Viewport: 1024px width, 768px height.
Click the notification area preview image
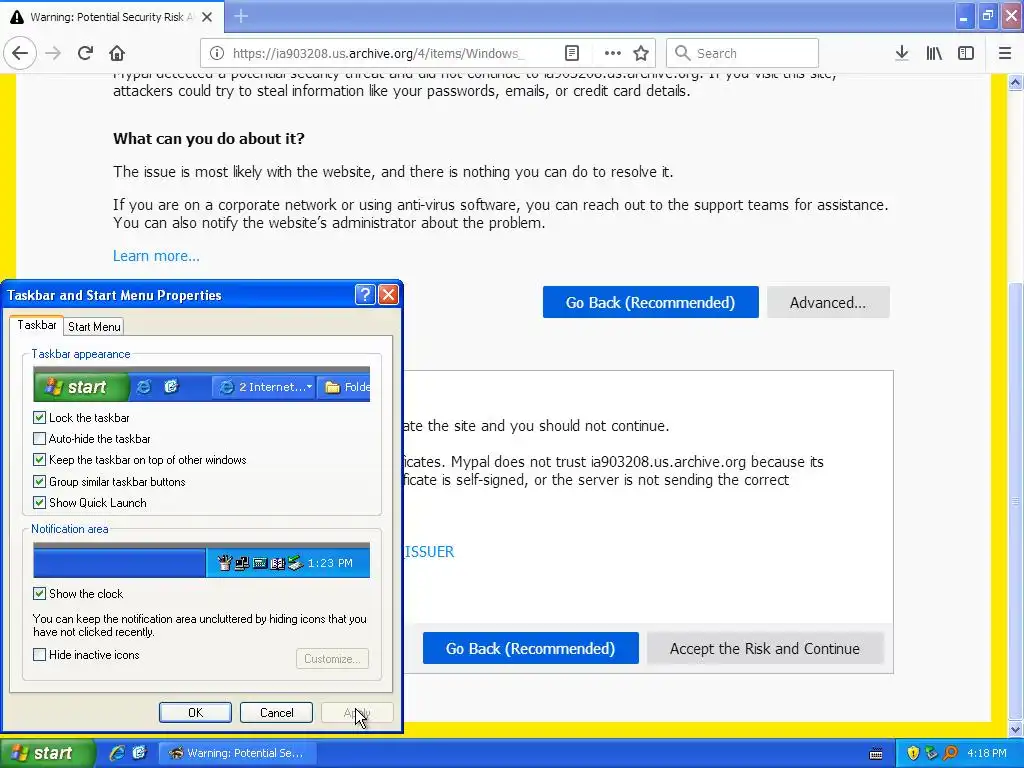point(202,560)
